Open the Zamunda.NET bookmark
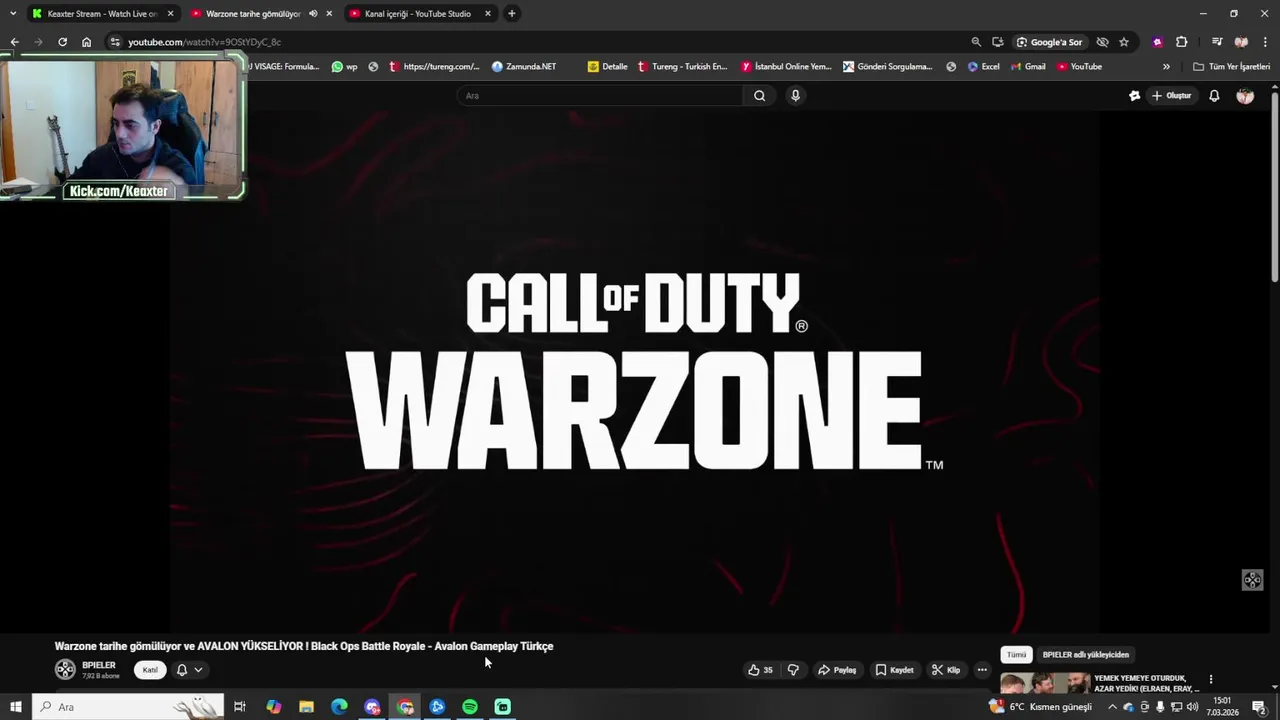The width and height of the screenshot is (1280, 720). (x=524, y=67)
